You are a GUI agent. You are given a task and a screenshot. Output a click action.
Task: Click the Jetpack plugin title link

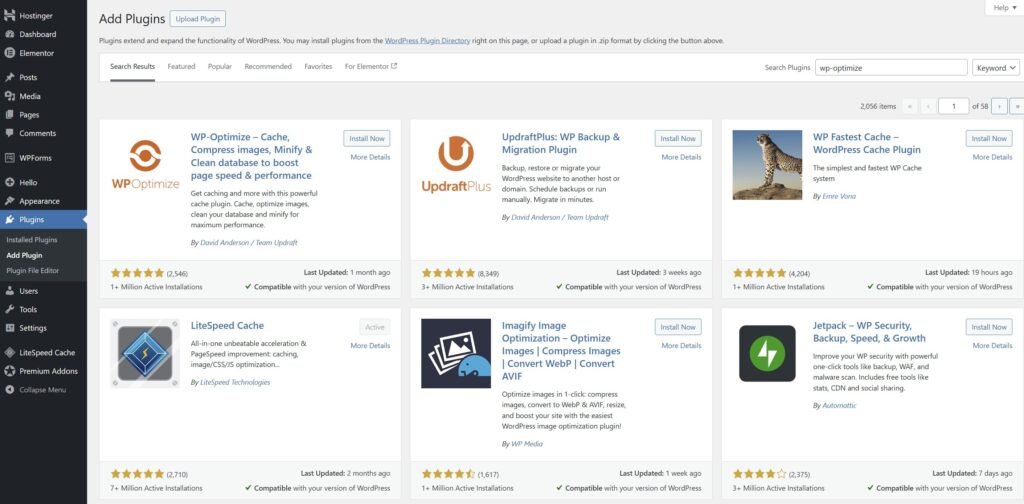[869, 332]
